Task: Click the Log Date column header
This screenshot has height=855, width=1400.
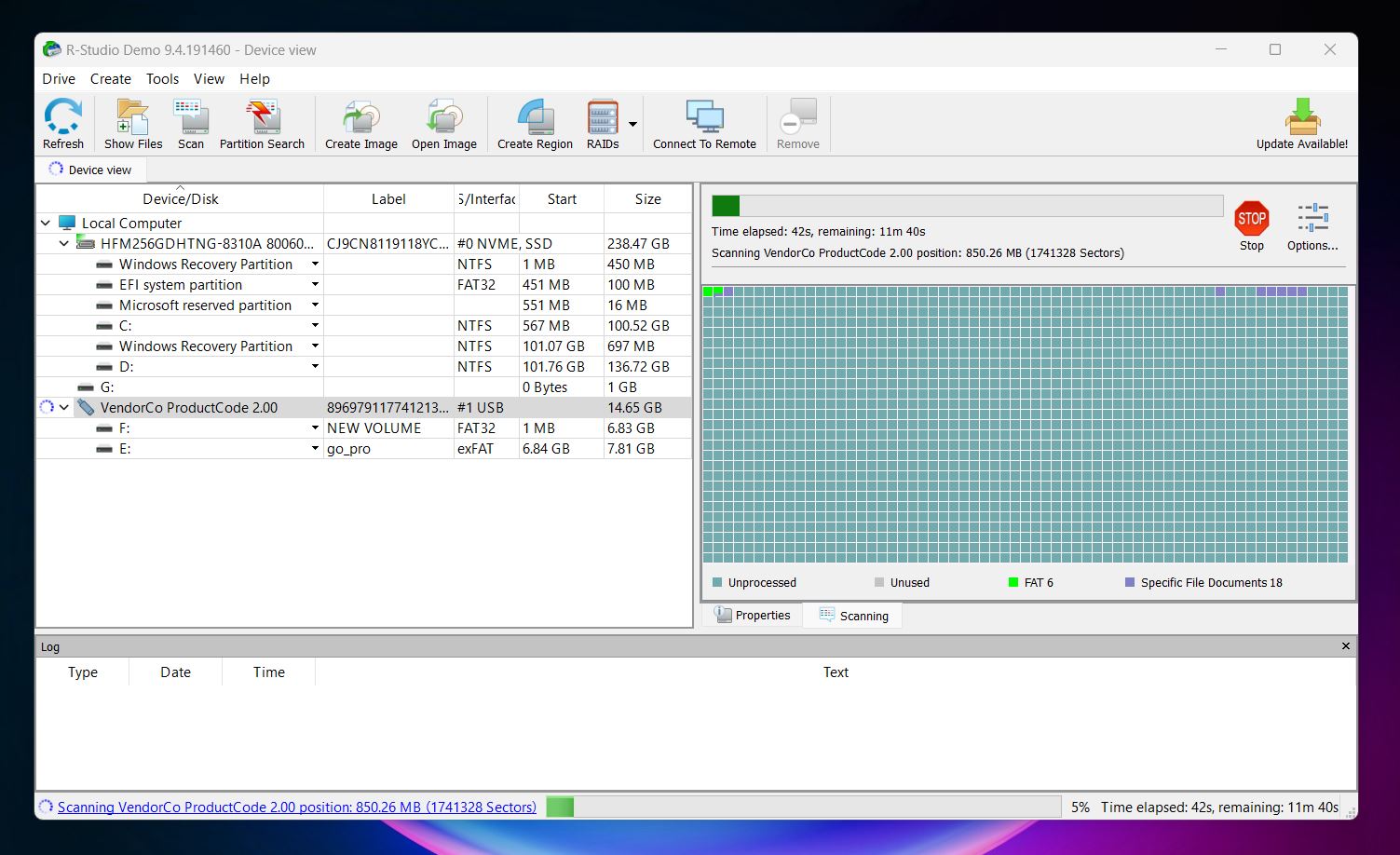Action: (175, 672)
